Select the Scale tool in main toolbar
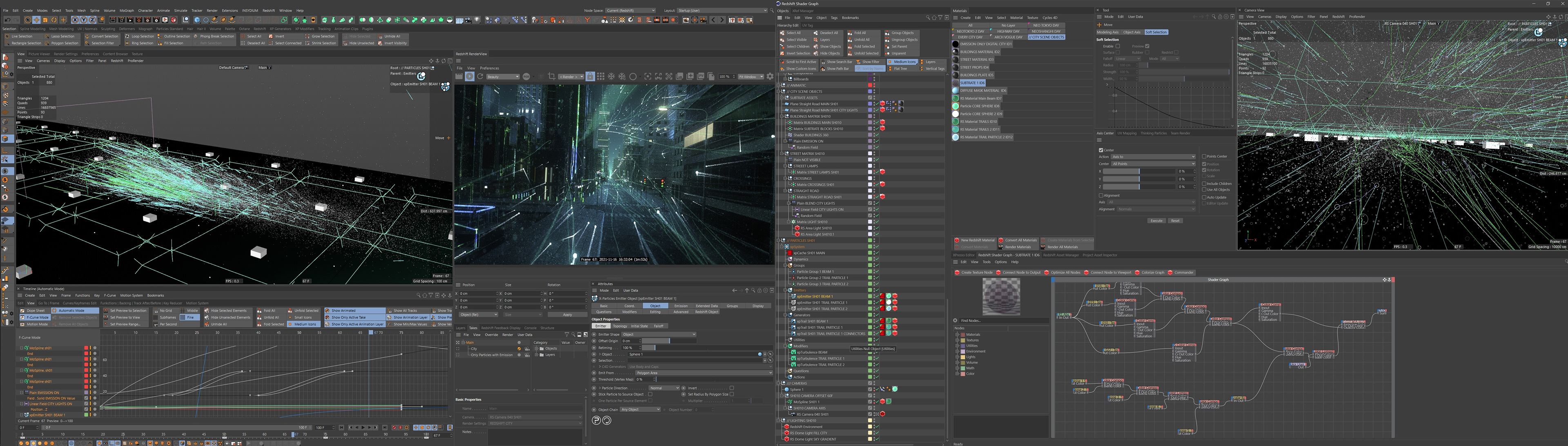Viewport: 1568px width, 446px height. coord(45,20)
